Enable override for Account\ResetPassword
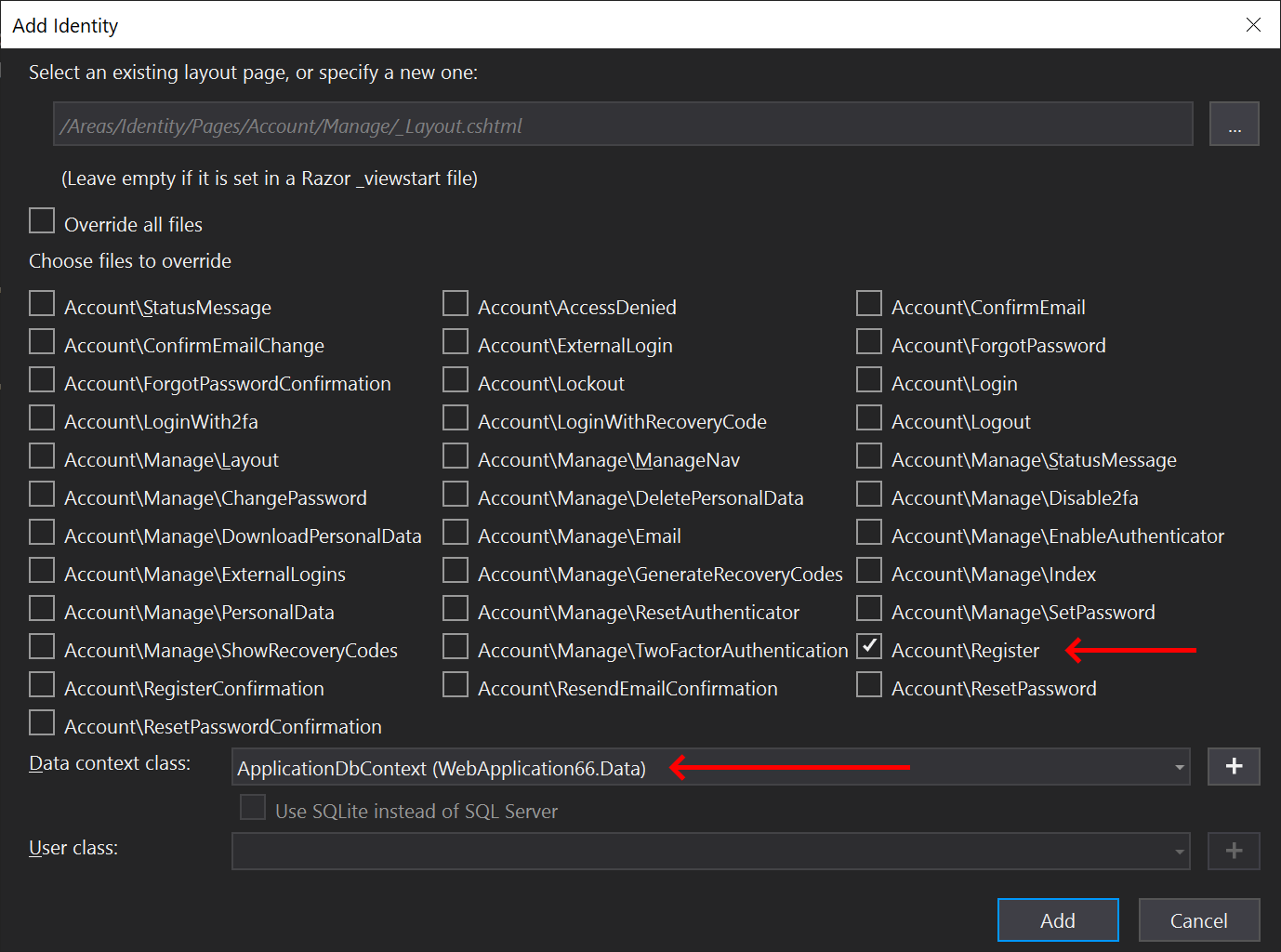Image resolution: width=1281 pixels, height=952 pixels. tap(868, 684)
